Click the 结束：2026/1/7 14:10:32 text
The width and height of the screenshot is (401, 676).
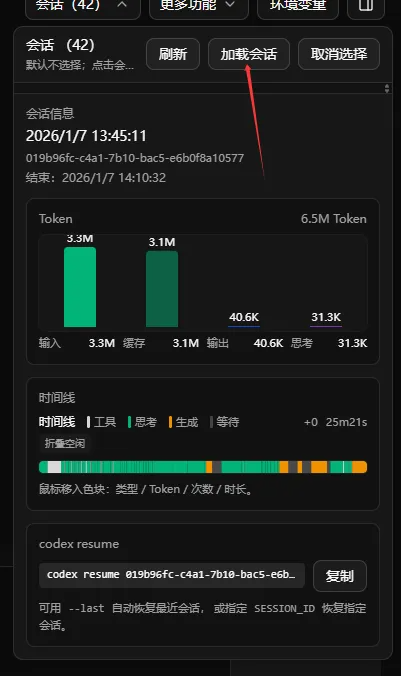click(x=96, y=178)
